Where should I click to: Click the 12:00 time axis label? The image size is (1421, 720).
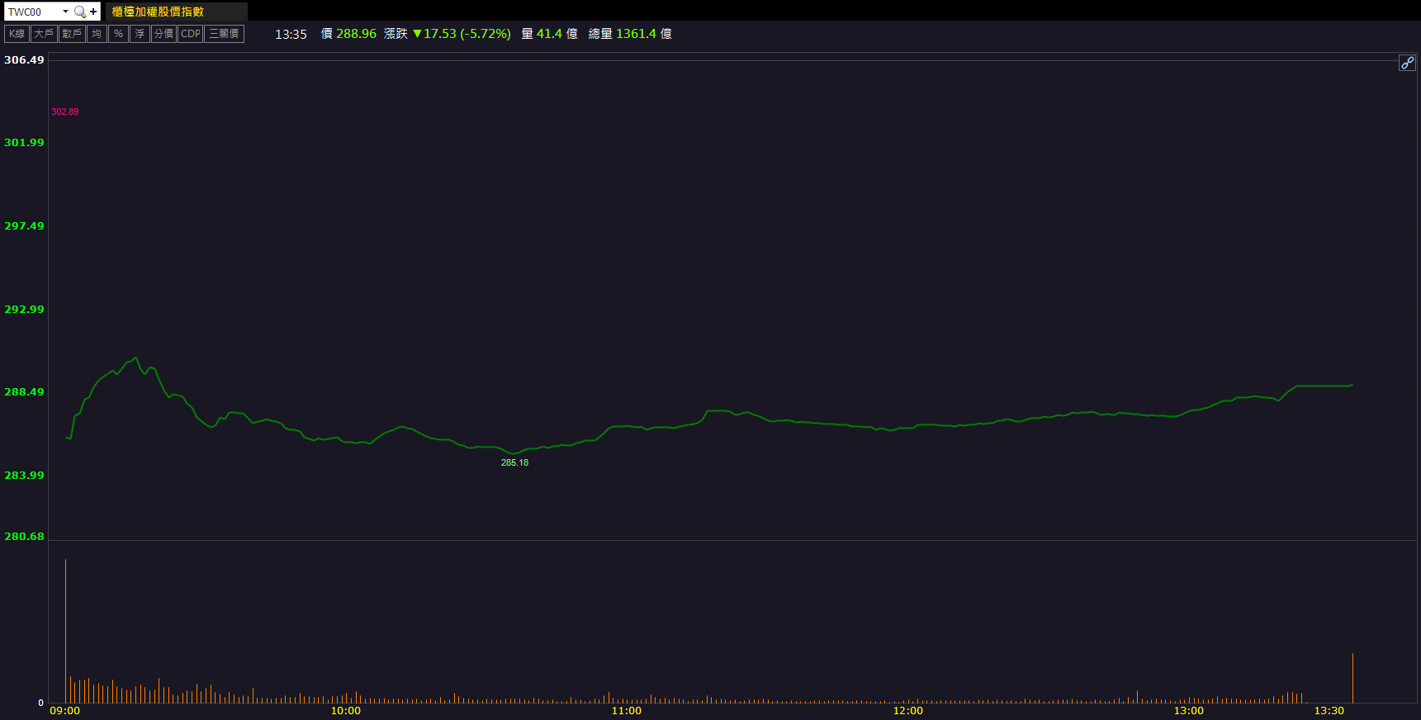908,711
